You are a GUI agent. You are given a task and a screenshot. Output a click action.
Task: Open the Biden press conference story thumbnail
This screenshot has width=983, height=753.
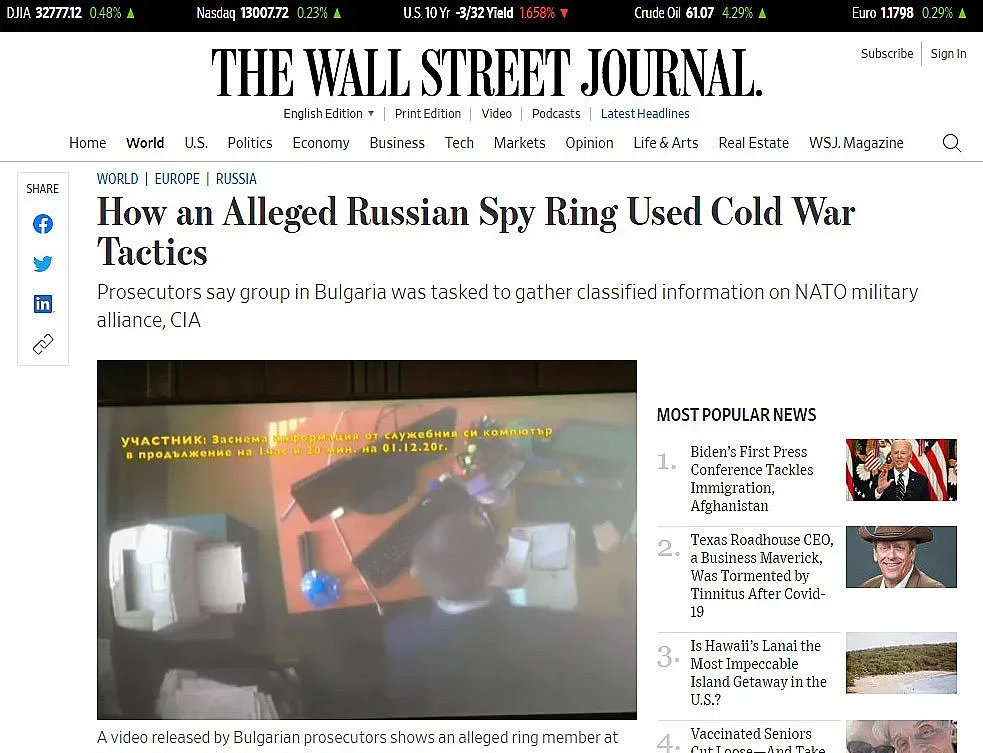pos(901,470)
